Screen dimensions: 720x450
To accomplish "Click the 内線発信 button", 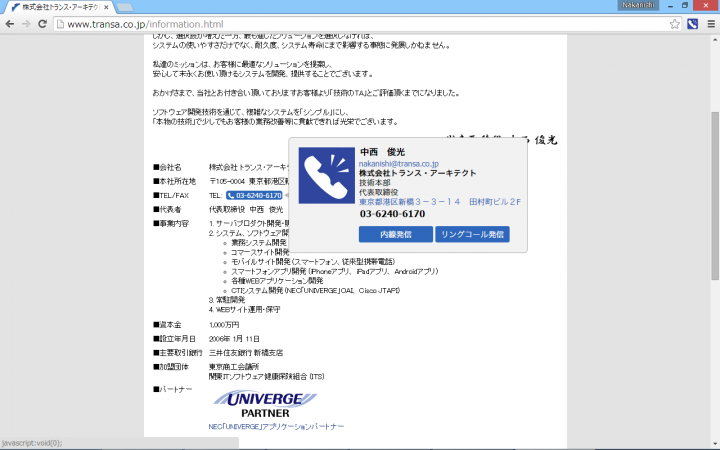I will 395,234.
